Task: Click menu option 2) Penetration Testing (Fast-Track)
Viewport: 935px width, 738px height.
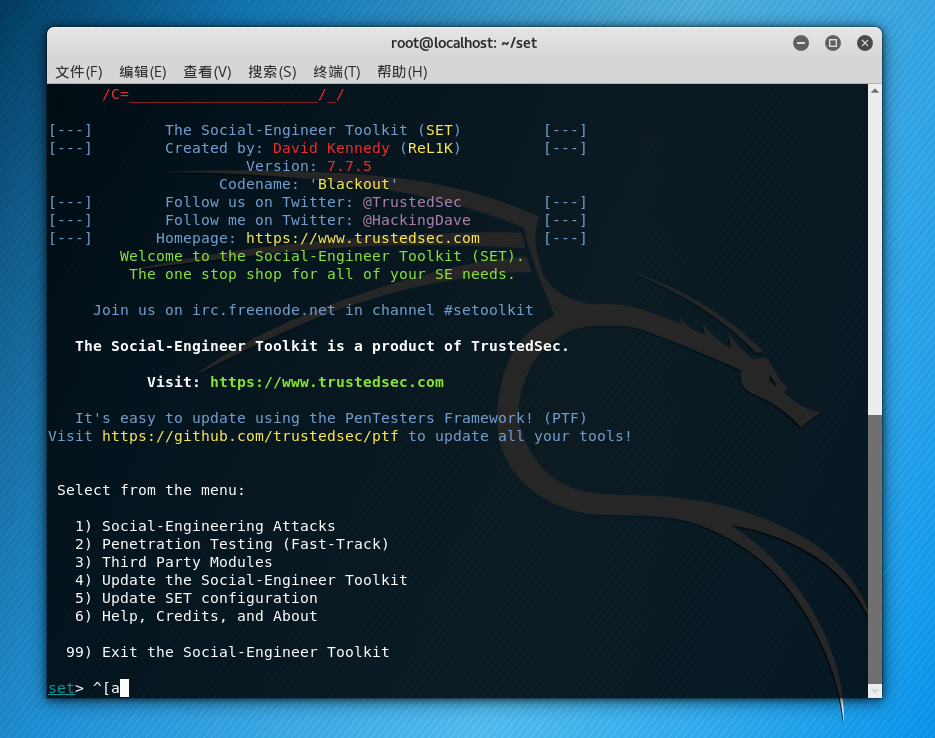Action: click(232, 544)
